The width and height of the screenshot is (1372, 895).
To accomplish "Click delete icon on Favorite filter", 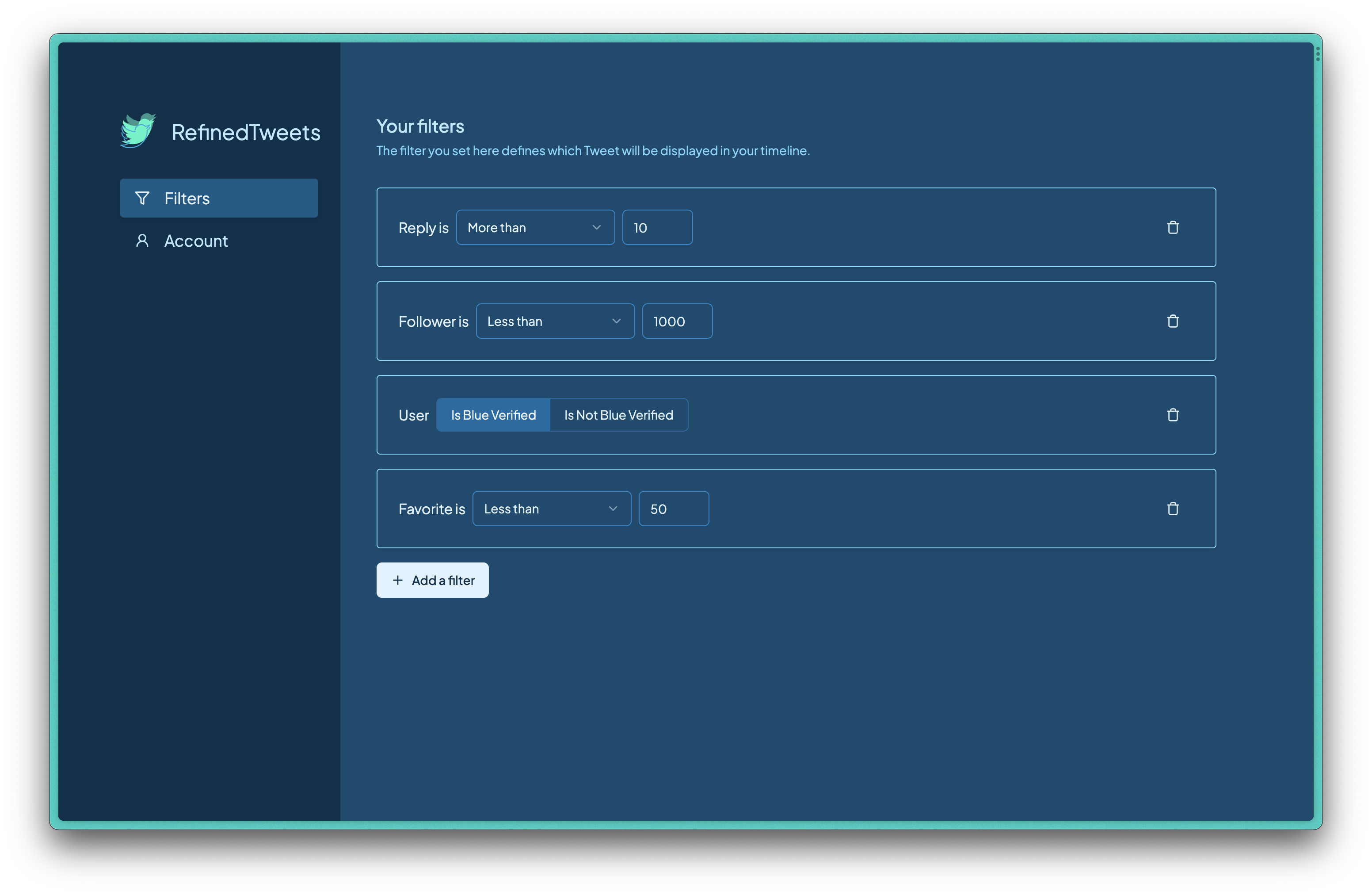I will click(1173, 508).
